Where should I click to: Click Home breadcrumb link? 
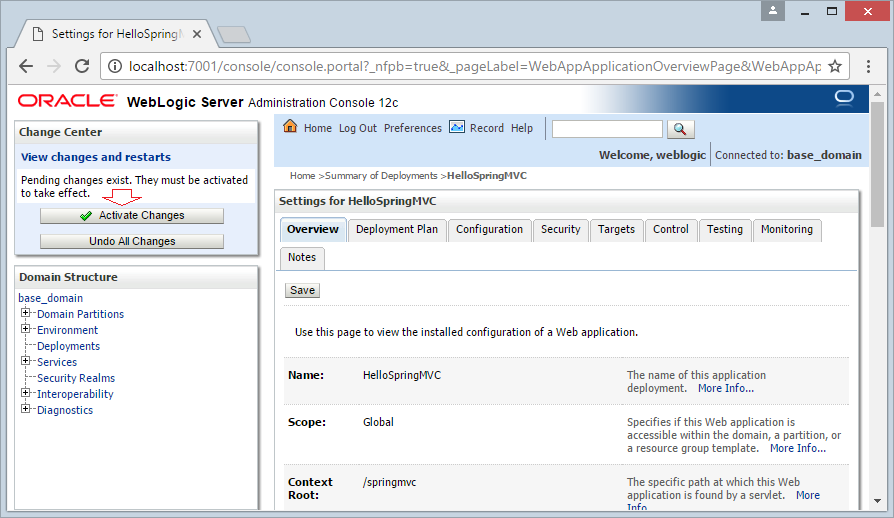tap(302, 176)
